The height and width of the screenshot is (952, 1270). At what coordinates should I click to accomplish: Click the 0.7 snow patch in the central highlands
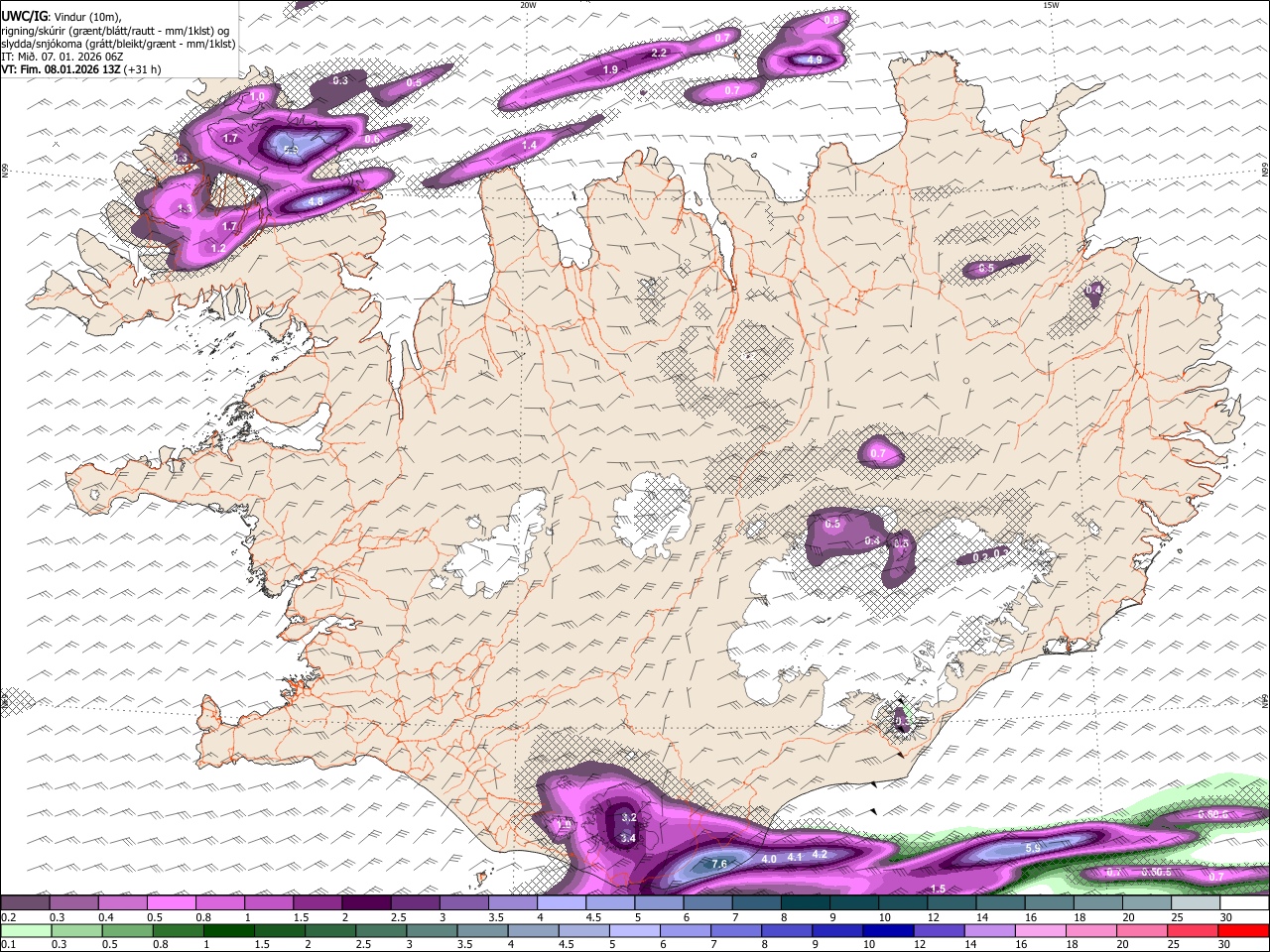click(x=879, y=451)
